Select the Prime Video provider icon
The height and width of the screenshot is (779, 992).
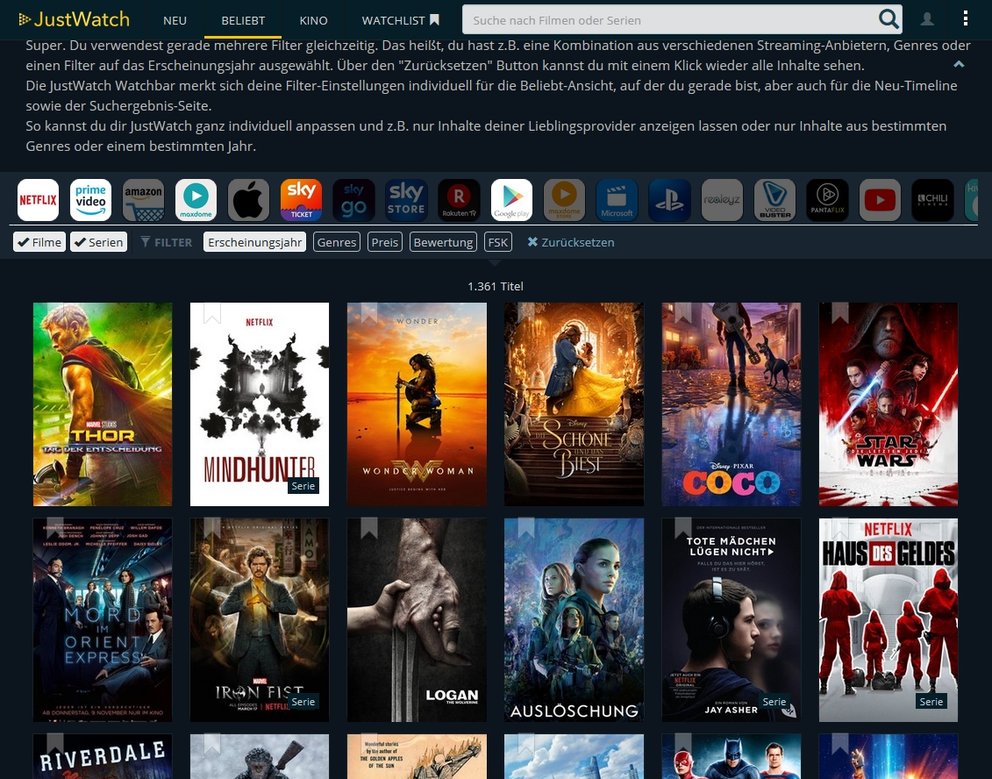90,200
